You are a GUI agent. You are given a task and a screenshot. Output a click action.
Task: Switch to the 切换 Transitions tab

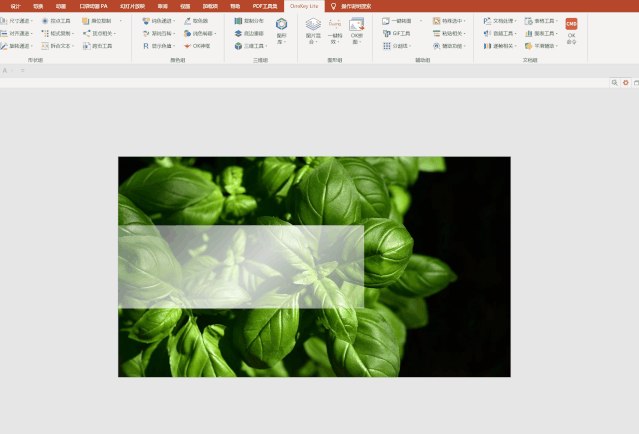(x=38, y=6)
